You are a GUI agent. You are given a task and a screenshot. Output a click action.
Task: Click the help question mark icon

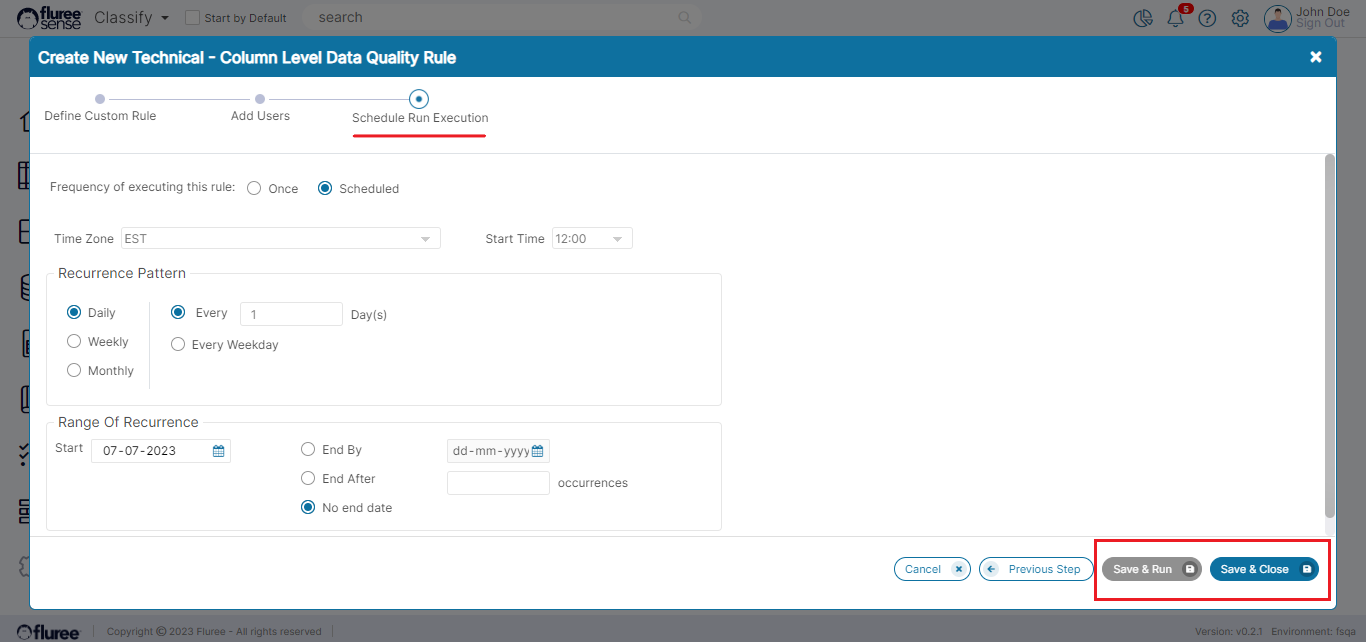click(x=1207, y=18)
